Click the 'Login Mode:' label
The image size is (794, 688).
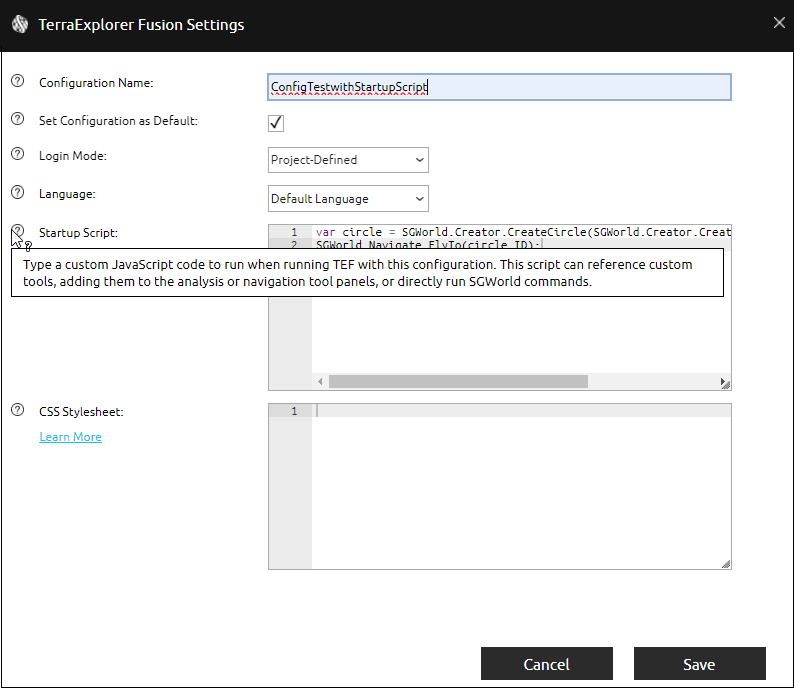[73, 156]
